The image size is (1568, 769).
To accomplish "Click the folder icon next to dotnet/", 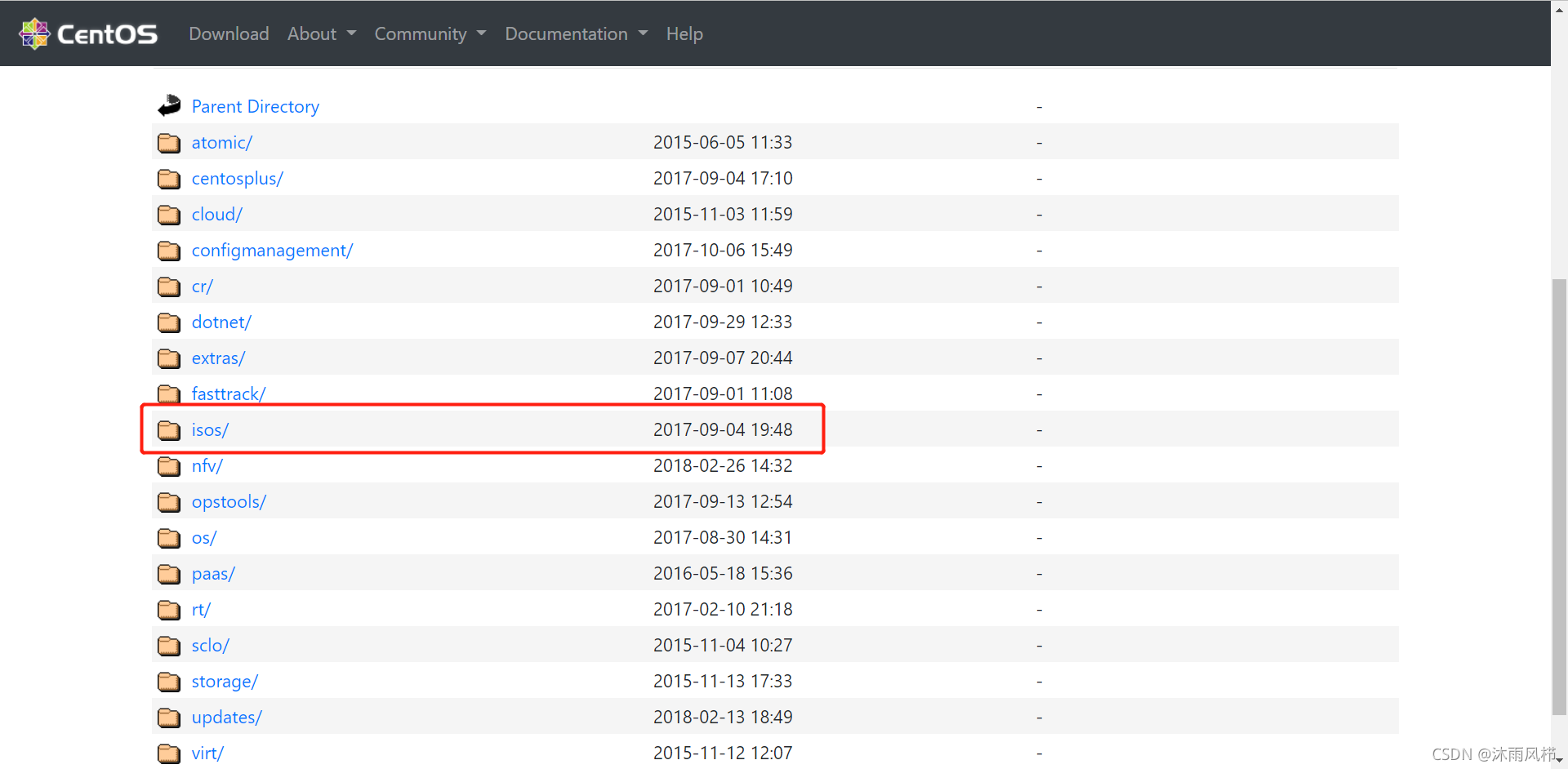I will tap(169, 322).
